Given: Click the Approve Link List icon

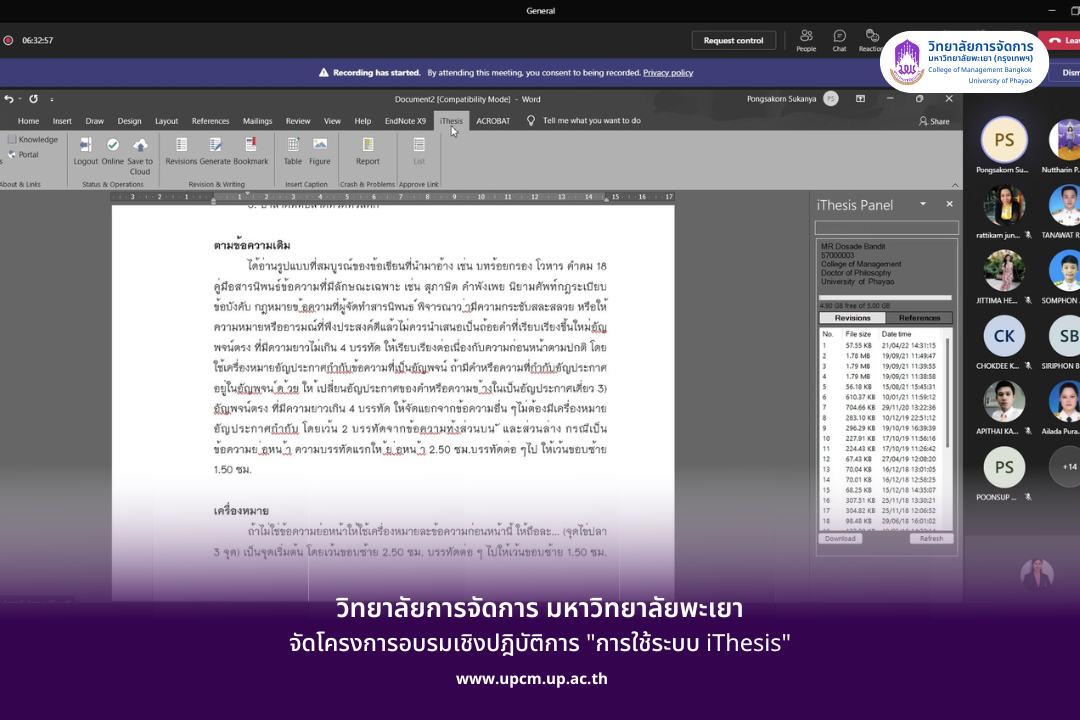Looking at the screenshot, I should pos(419,145).
